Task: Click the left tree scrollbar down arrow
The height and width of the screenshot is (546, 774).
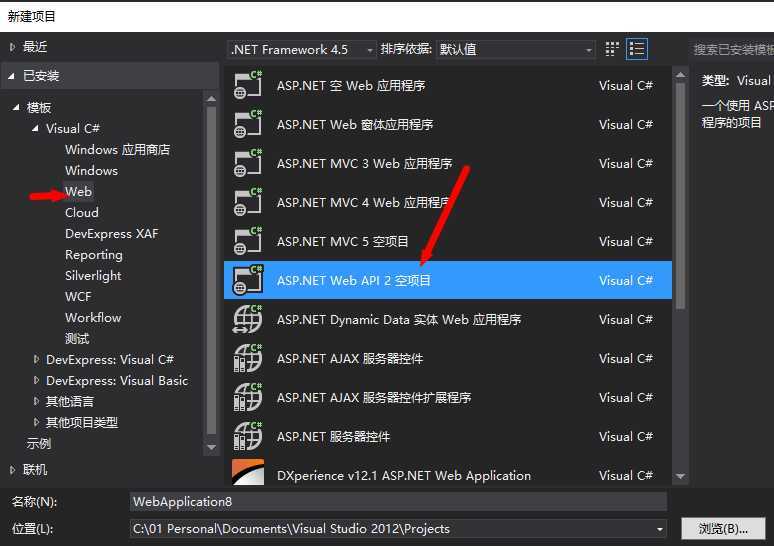Action: tap(211, 447)
